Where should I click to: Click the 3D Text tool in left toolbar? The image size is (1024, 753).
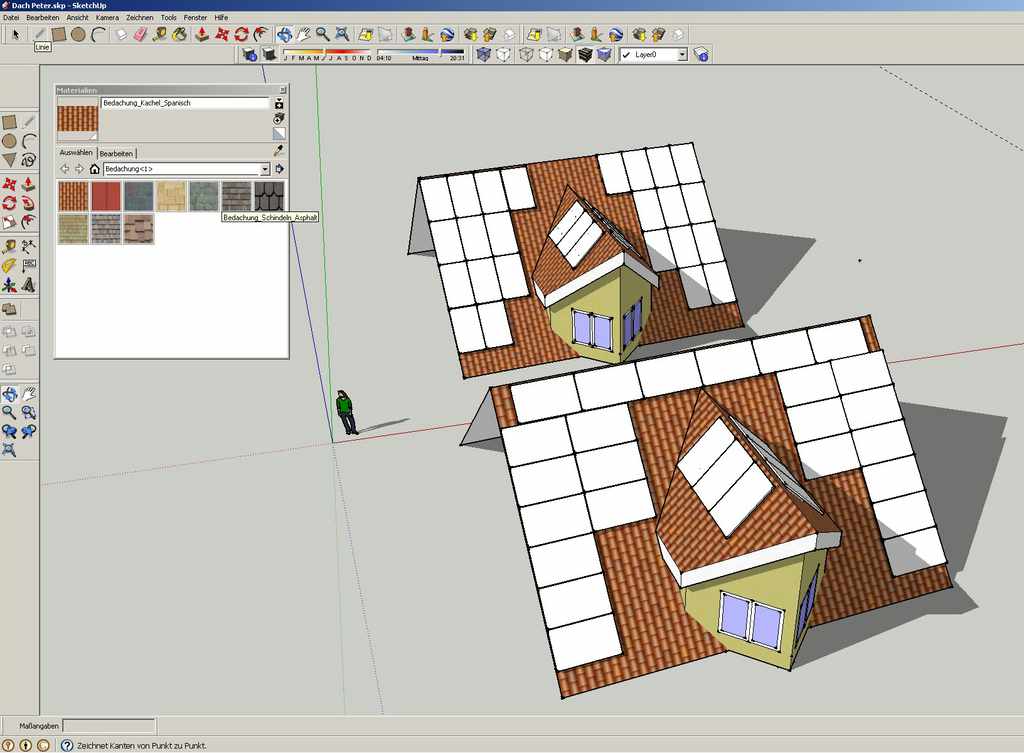click(x=28, y=285)
